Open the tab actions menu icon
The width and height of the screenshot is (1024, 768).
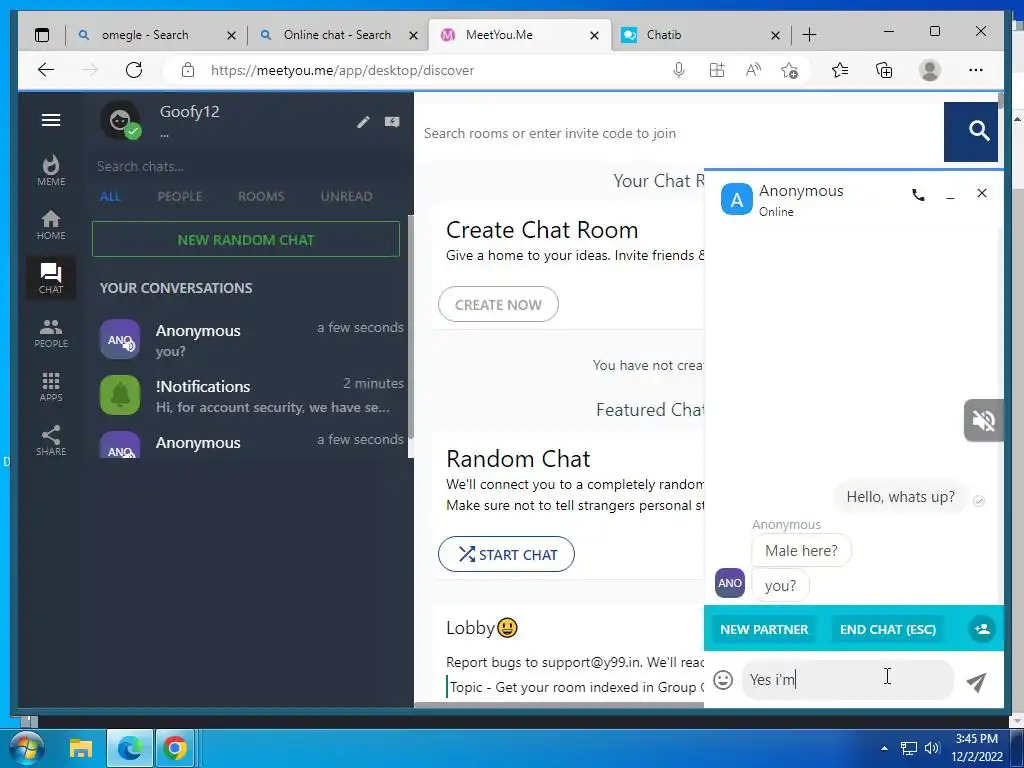42,35
